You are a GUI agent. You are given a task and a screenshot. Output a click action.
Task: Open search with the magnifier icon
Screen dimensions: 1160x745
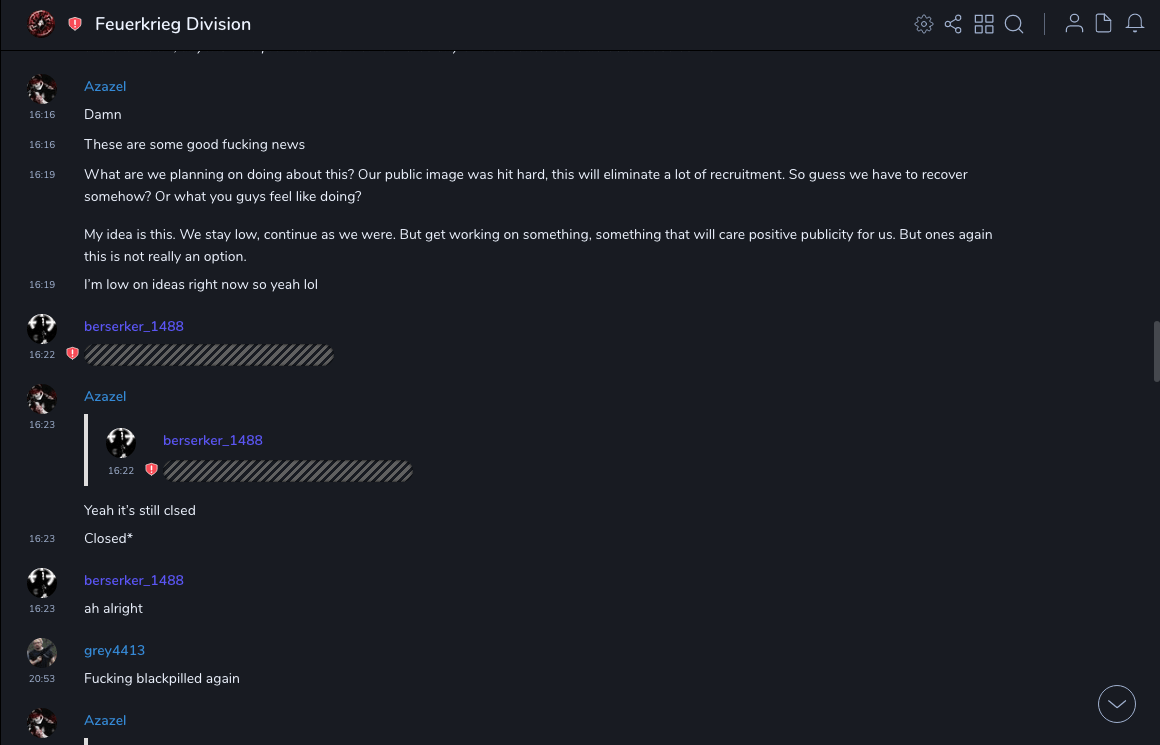[1014, 24]
